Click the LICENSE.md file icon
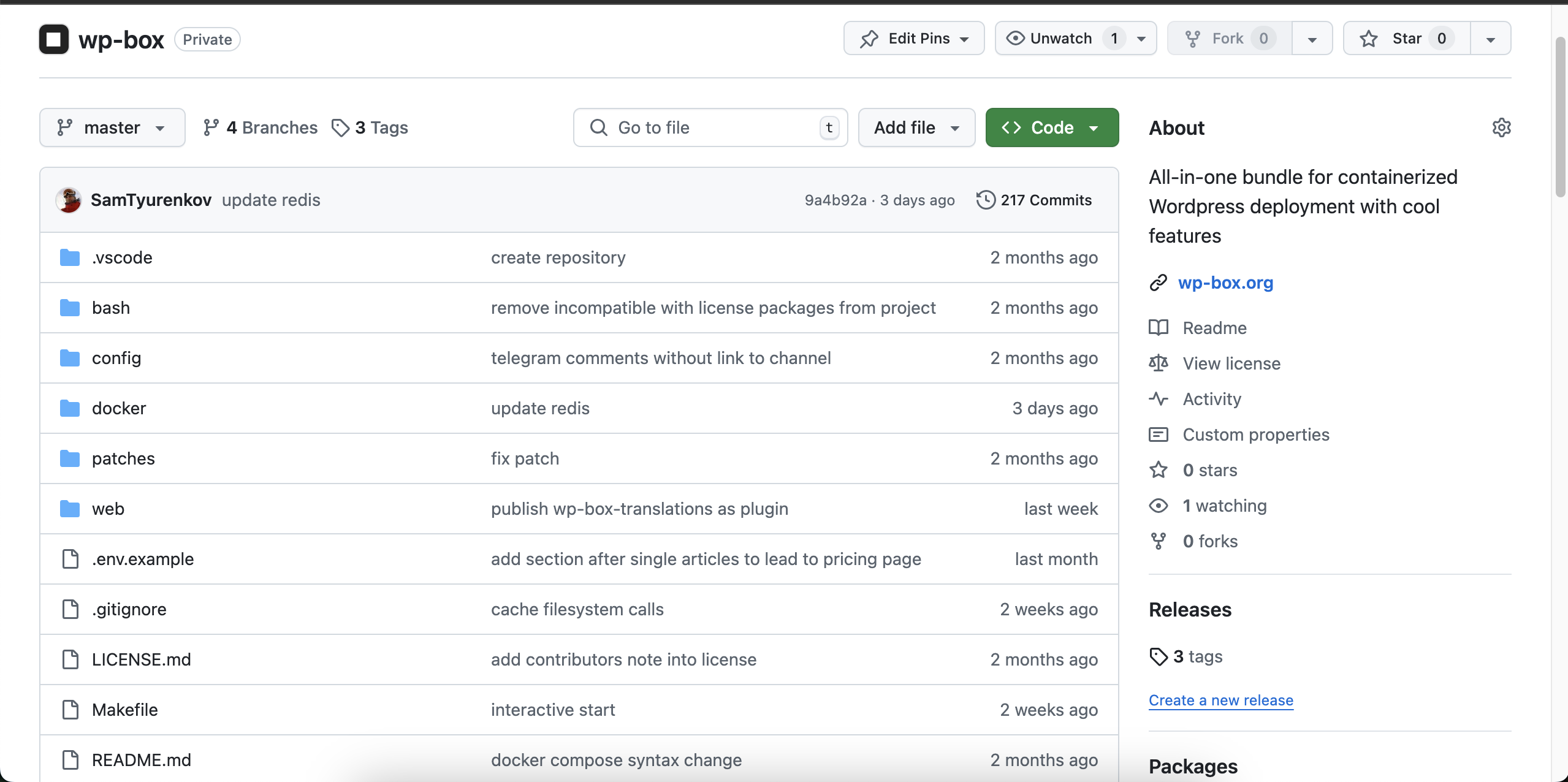Viewport: 1568px width, 782px height. [x=70, y=659]
